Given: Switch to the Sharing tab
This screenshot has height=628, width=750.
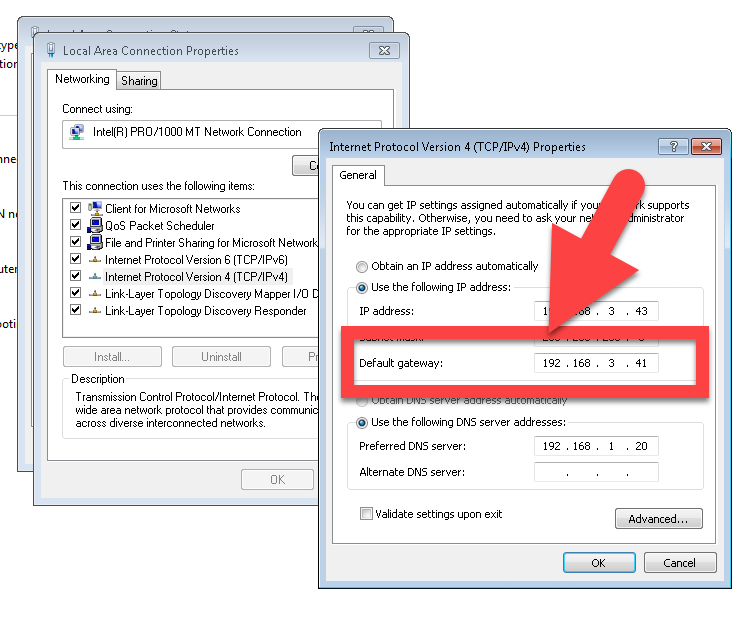Looking at the screenshot, I should tap(139, 81).
